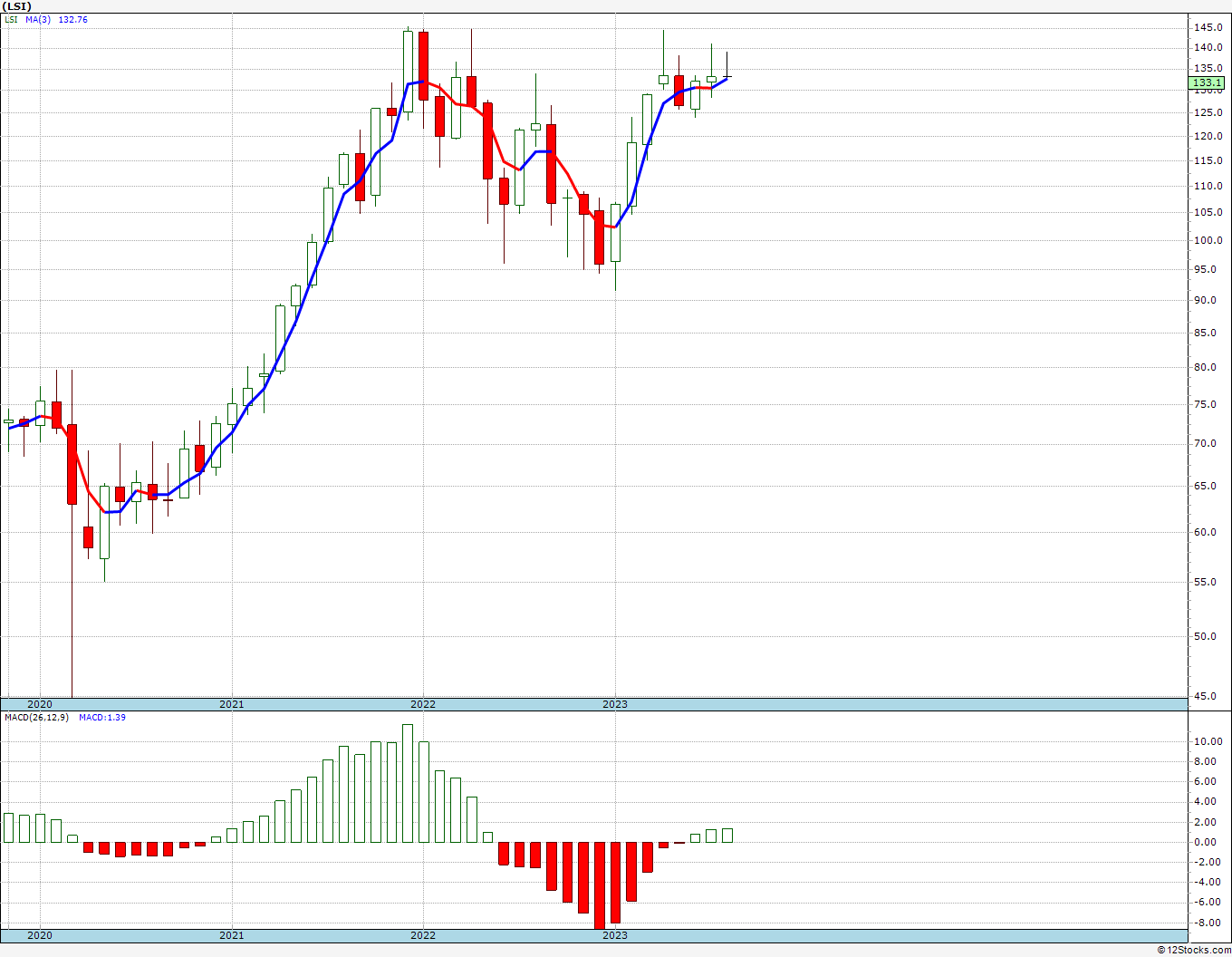
Task: Select the 2021 marker on upper time axis
Action: [x=232, y=704]
